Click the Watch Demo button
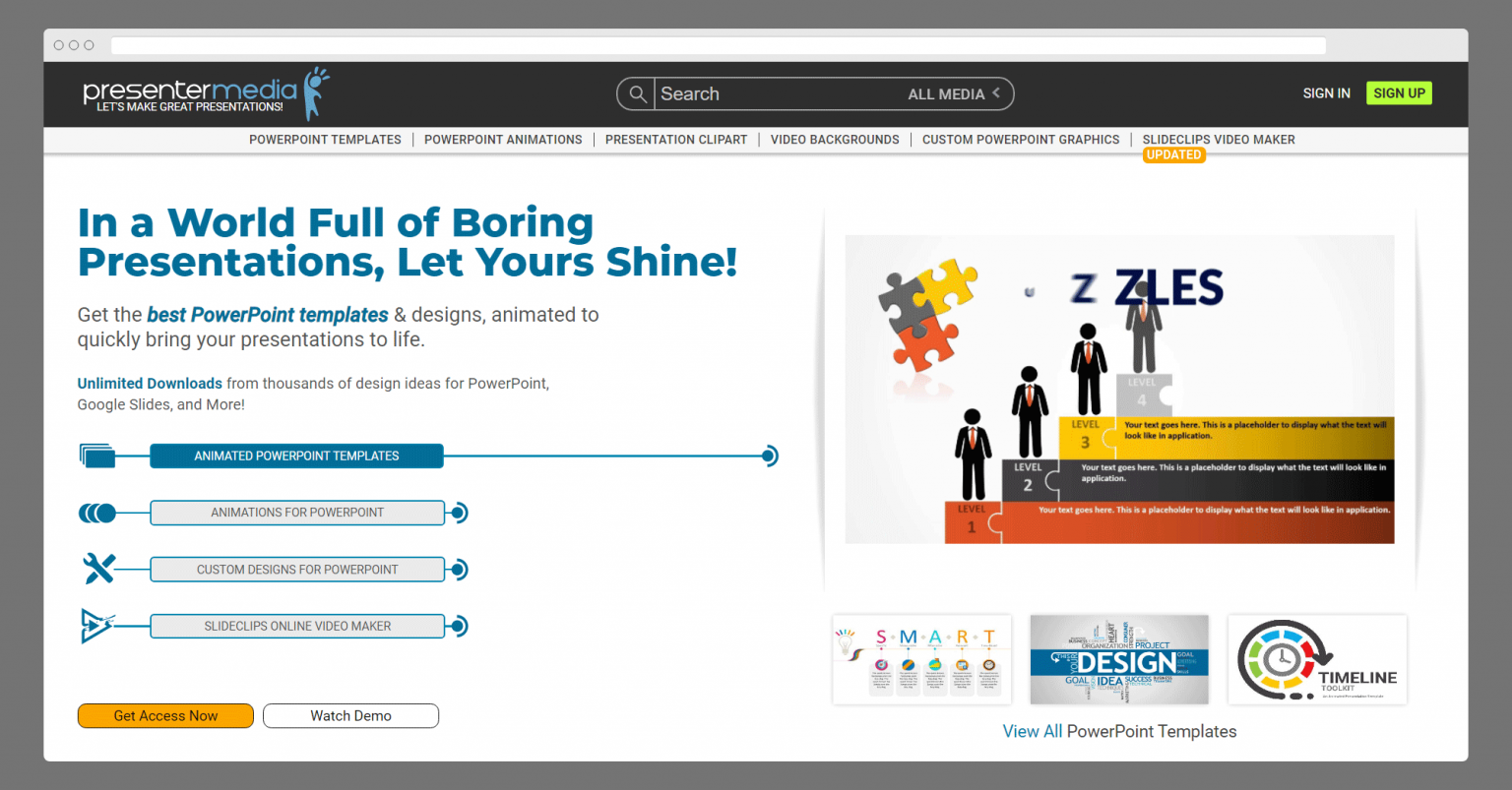The width and height of the screenshot is (1512, 790). (350, 715)
